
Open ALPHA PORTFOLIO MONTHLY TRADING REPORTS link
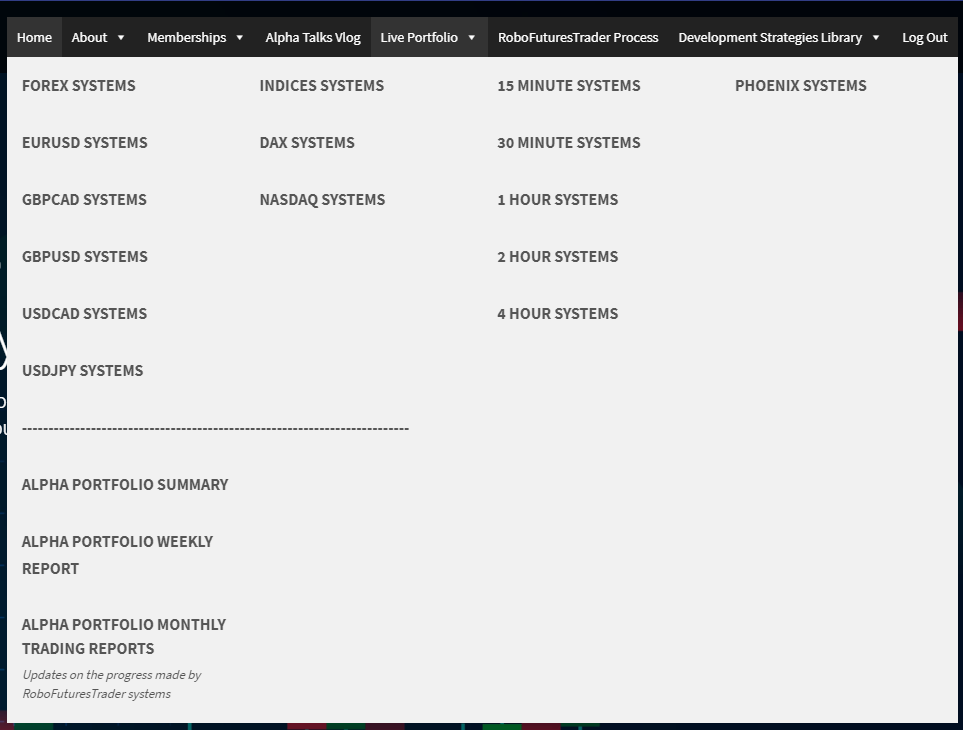coord(124,637)
